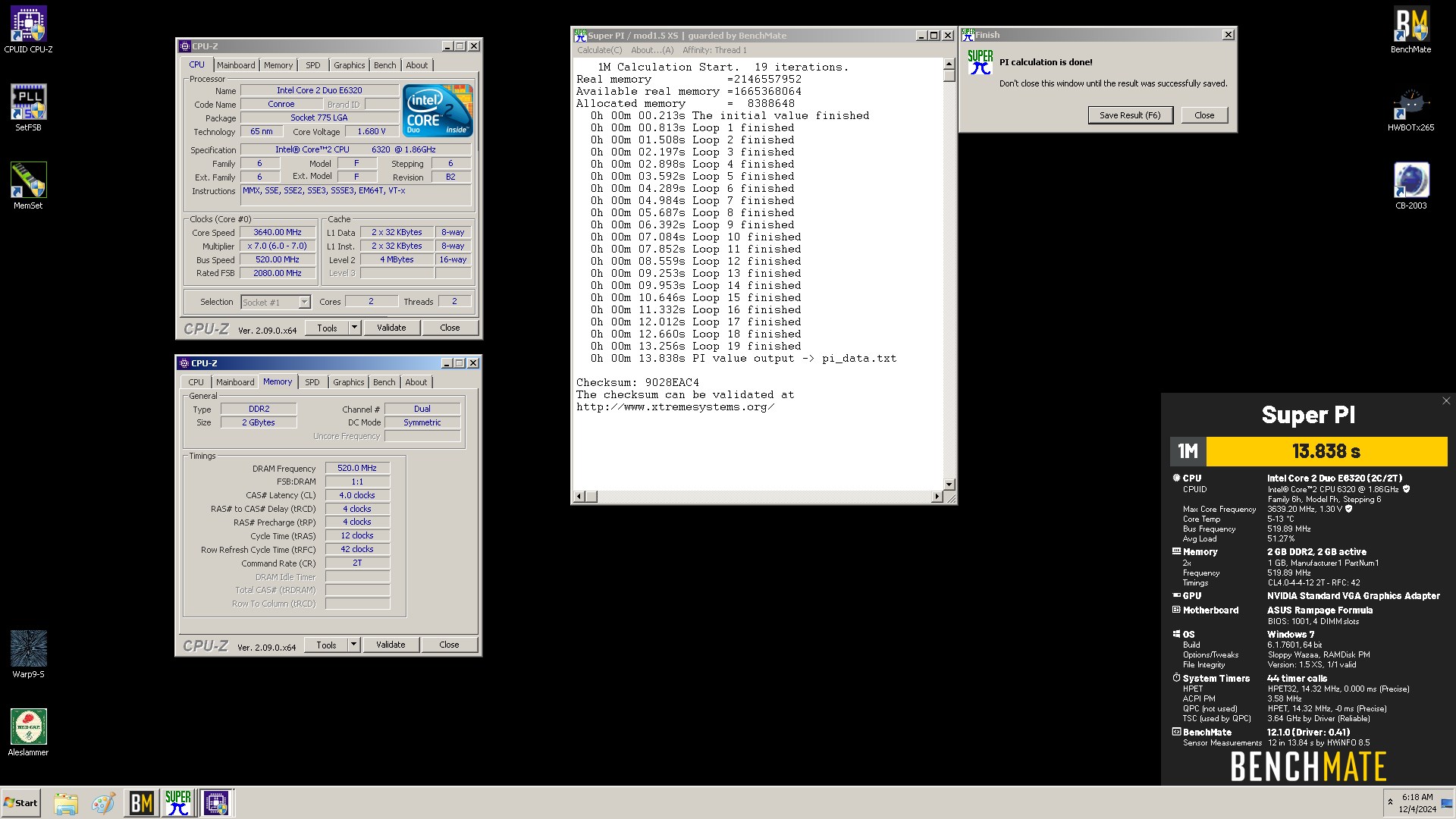
Task: Click the show desktop tray icon
Action: [1447, 803]
